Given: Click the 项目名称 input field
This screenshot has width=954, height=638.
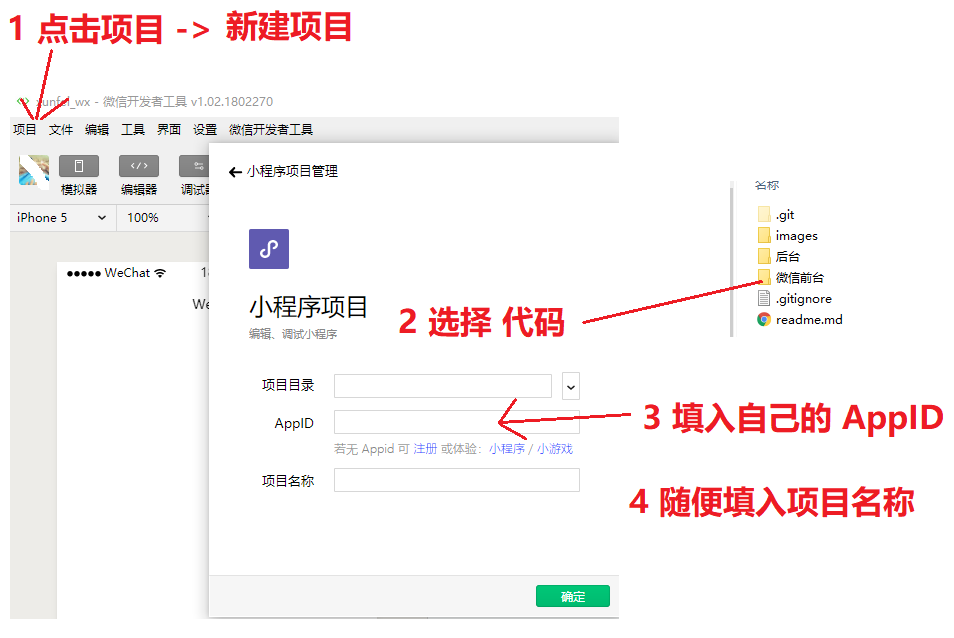Looking at the screenshot, I should 456,480.
